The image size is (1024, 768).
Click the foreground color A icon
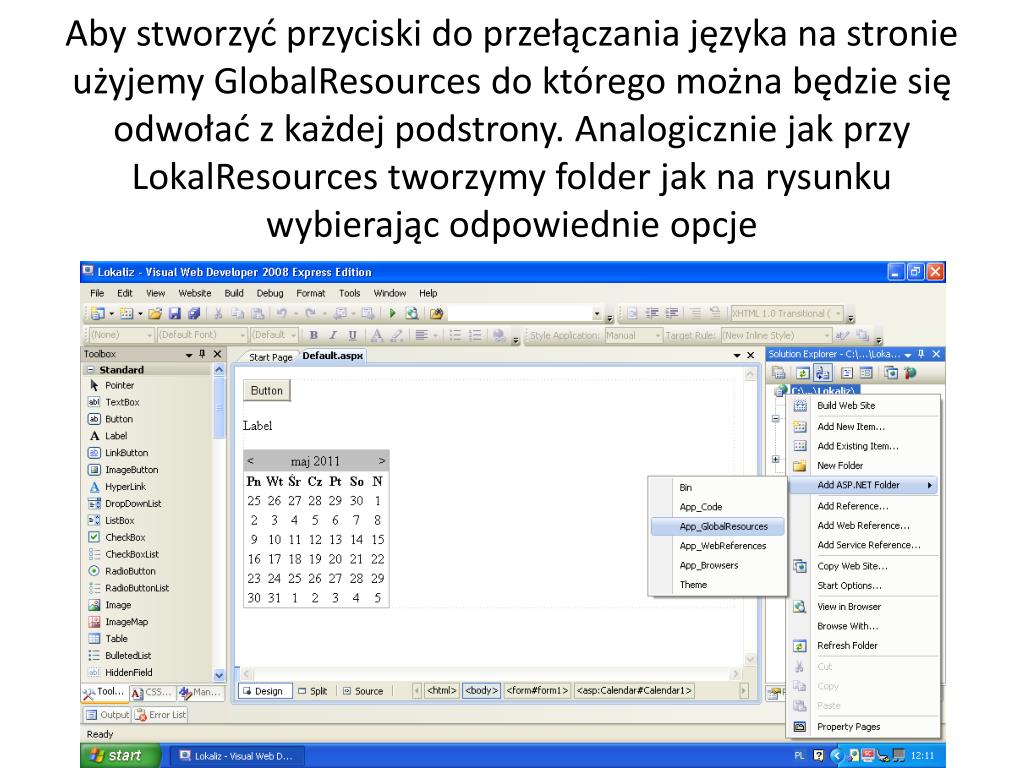point(377,335)
